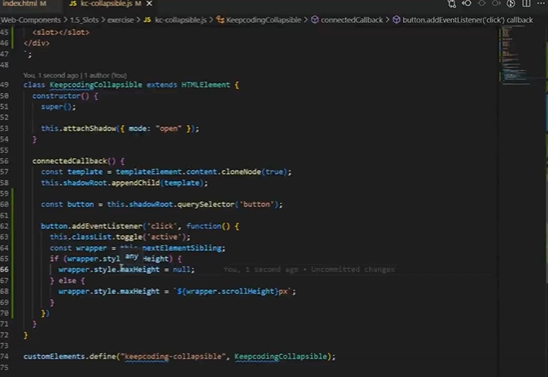This screenshot has width=548, height=377.
Task: Click the <slot></slot> tag on line 45
Action: coord(61,32)
